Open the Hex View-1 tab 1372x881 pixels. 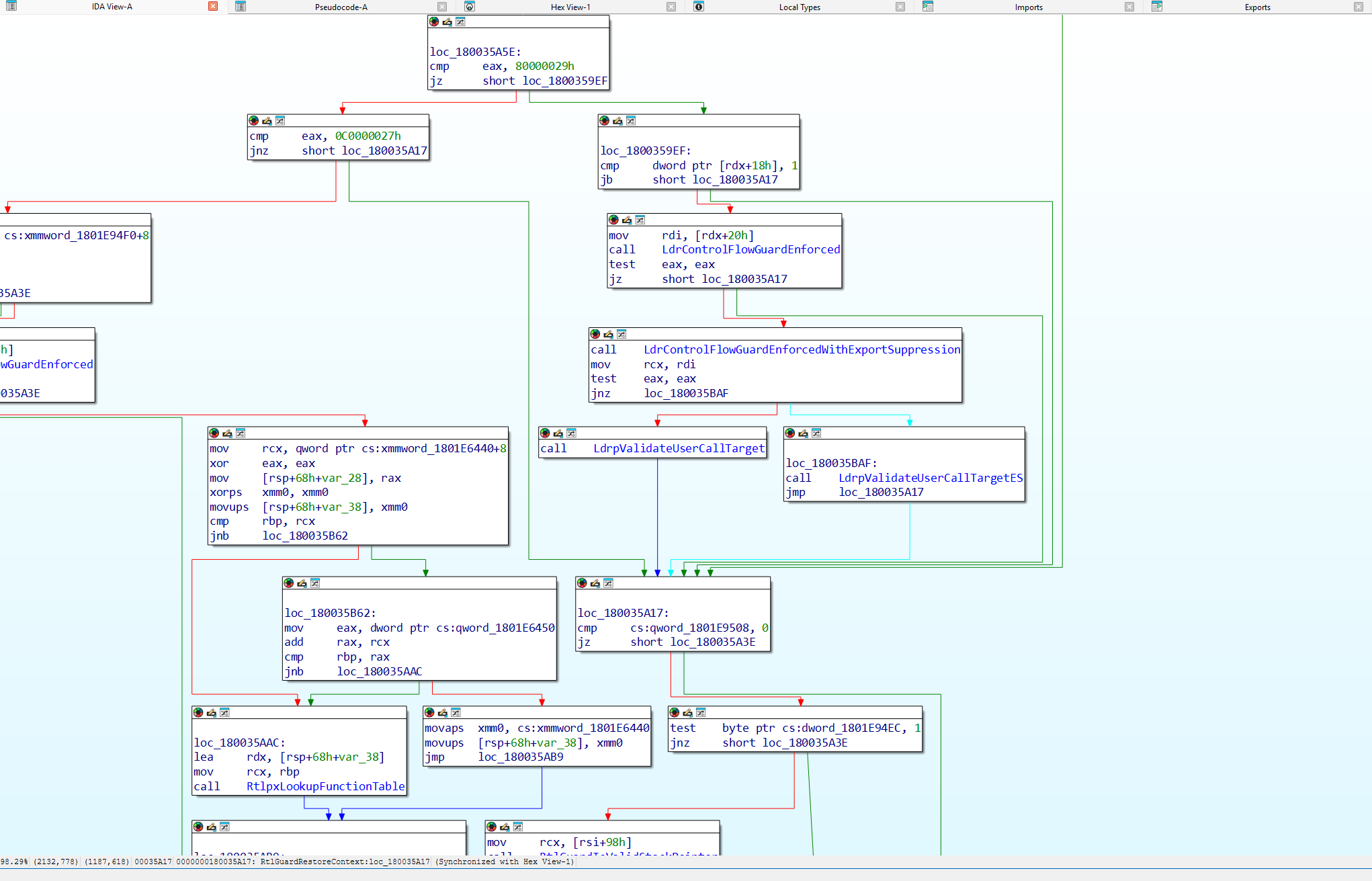(570, 7)
